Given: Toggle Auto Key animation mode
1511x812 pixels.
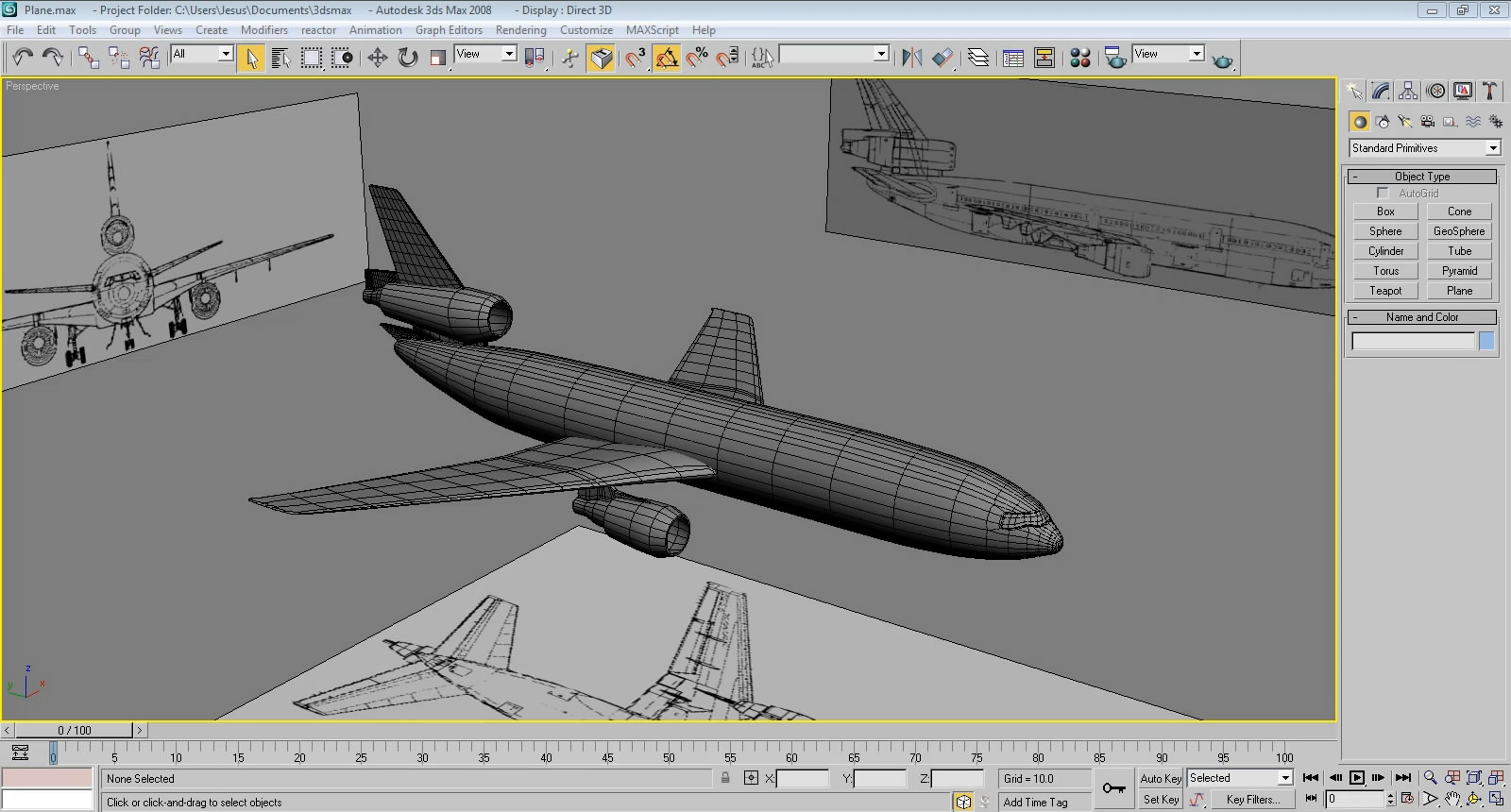Looking at the screenshot, I should pos(1160,779).
